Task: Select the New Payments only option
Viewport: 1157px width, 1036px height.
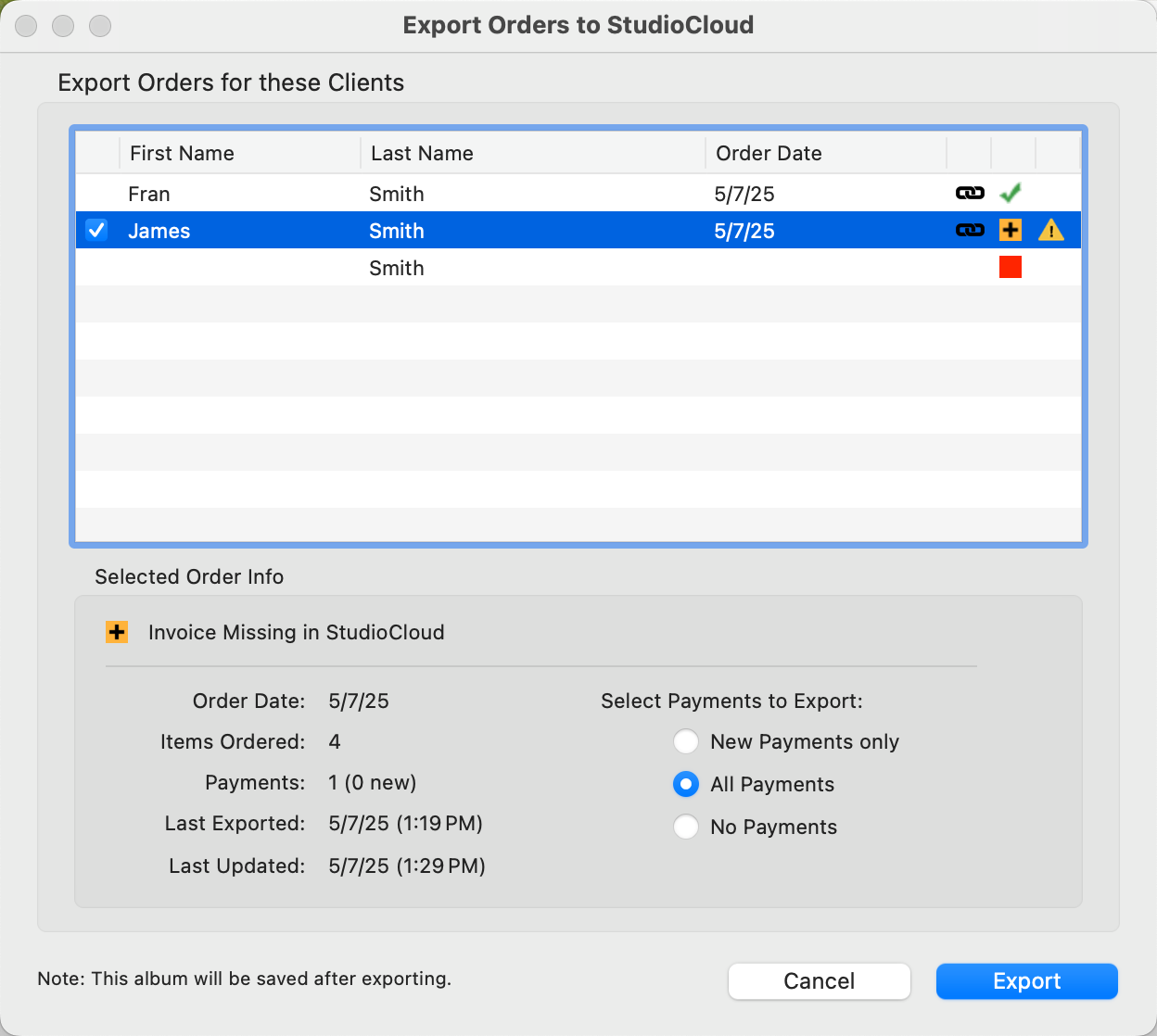Action: (x=686, y=741)
